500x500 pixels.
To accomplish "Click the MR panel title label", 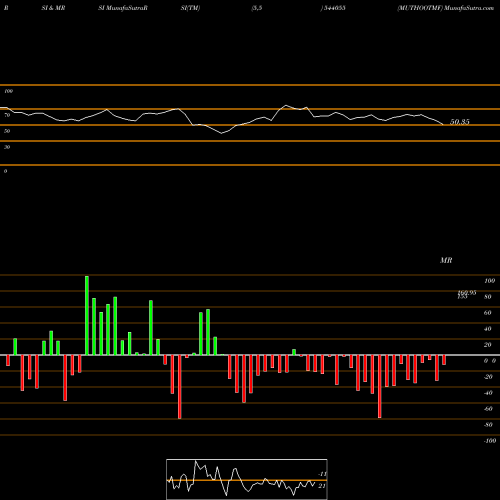I will 446,260.
